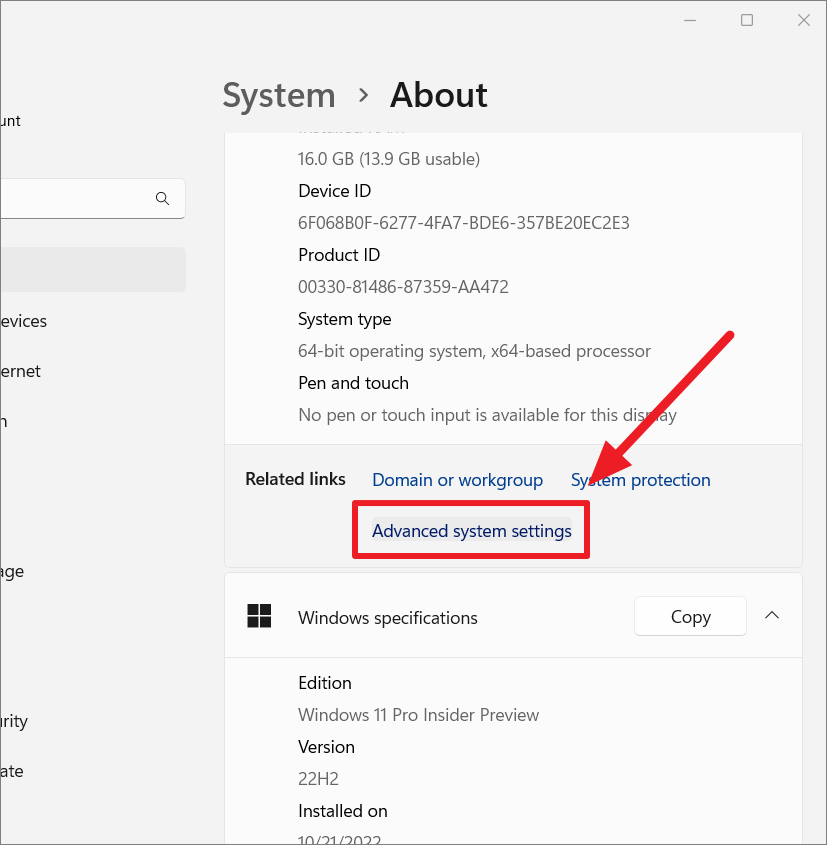This screenshot has width=827, height=845.
Task: Go back to System breadcrumb
Action: click(279, 95)
